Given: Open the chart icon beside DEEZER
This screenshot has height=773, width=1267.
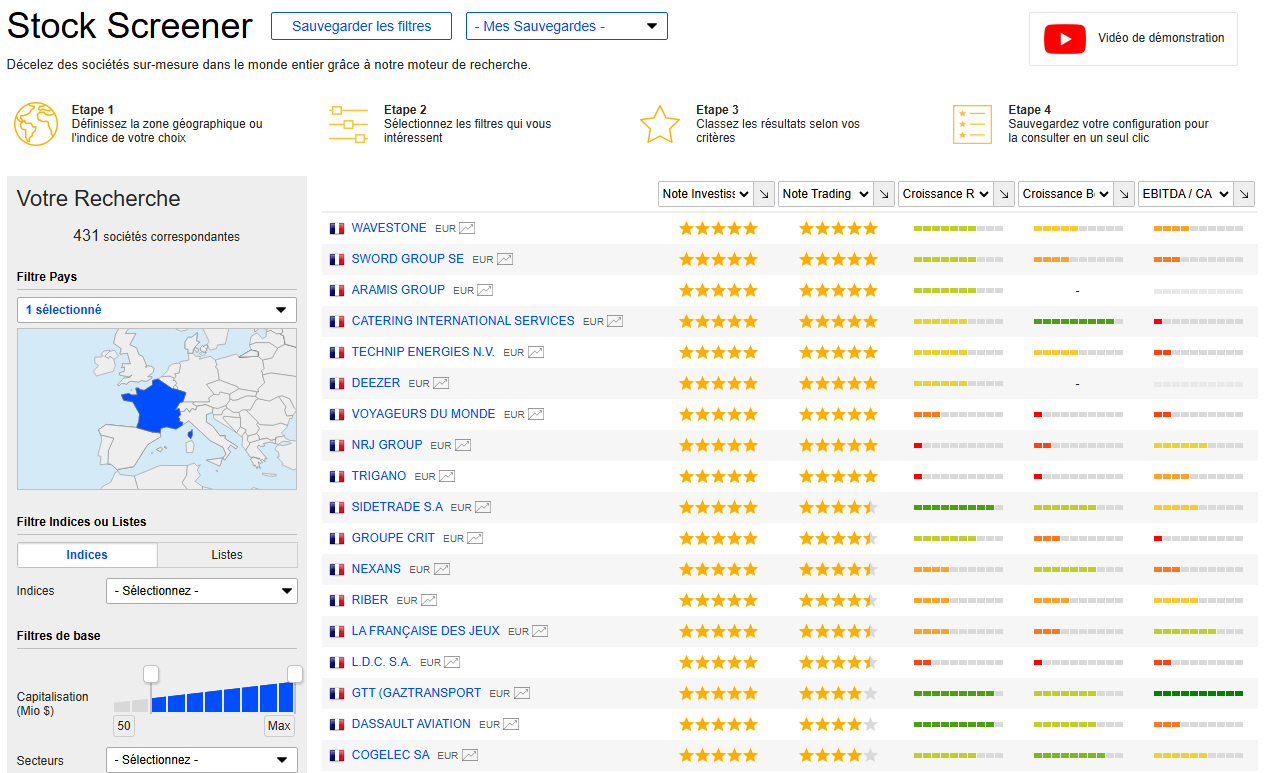Looking at the screenshot, I should pos(441,383).
